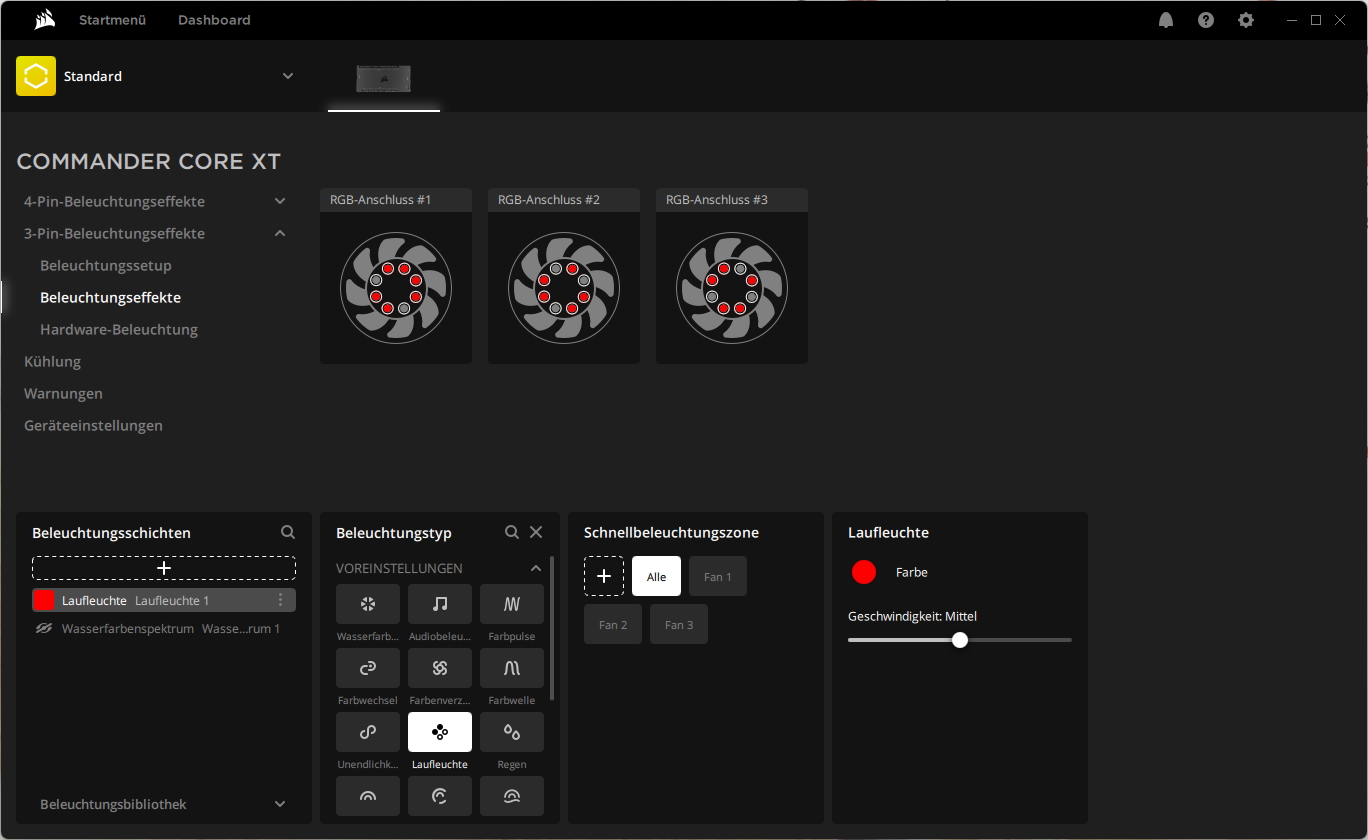
Task: Click the COMMANDER CORE XT heading
Action: coord(149,161)
